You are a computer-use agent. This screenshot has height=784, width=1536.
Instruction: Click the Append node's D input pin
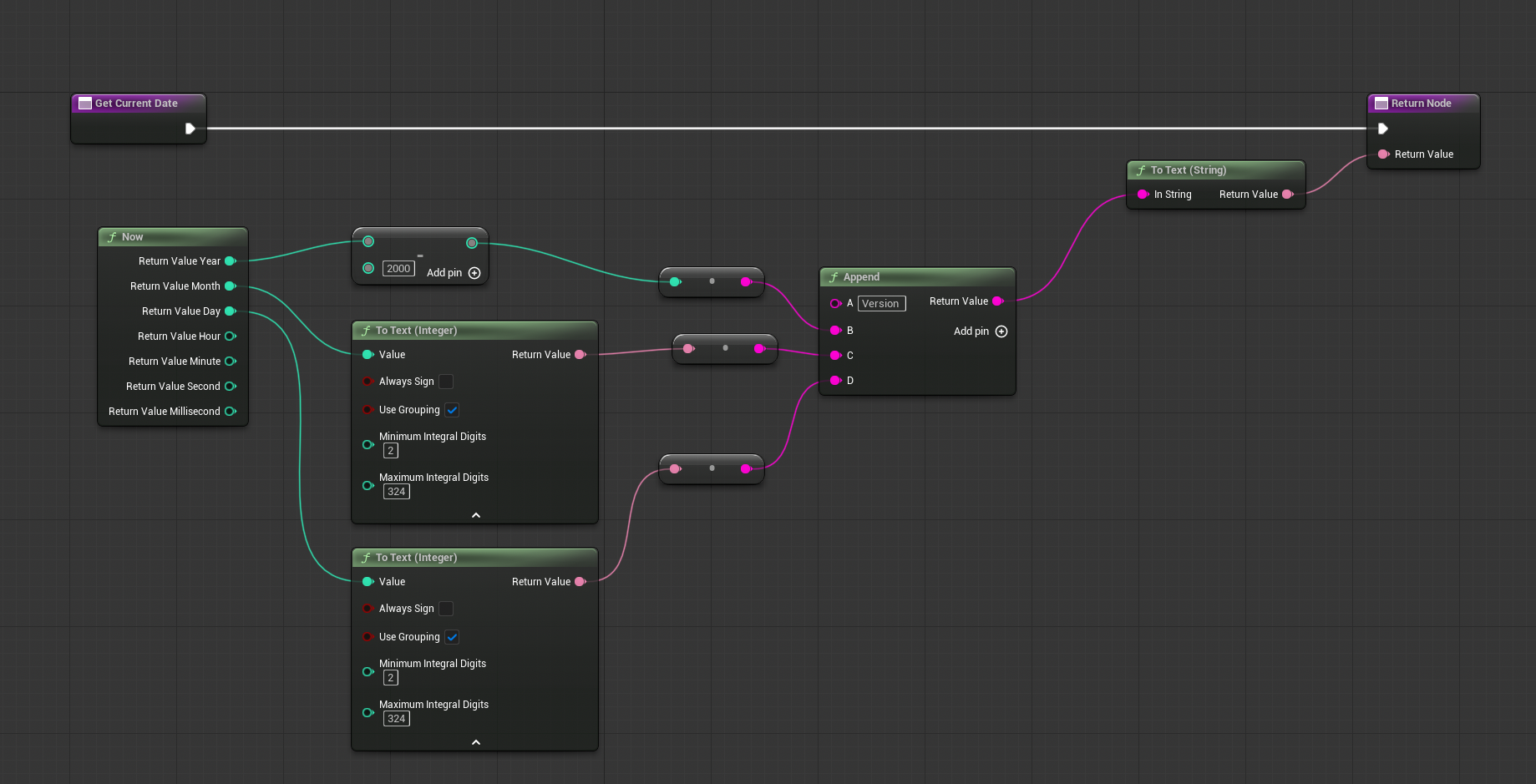pyautogui.click(x=835, y=381)
